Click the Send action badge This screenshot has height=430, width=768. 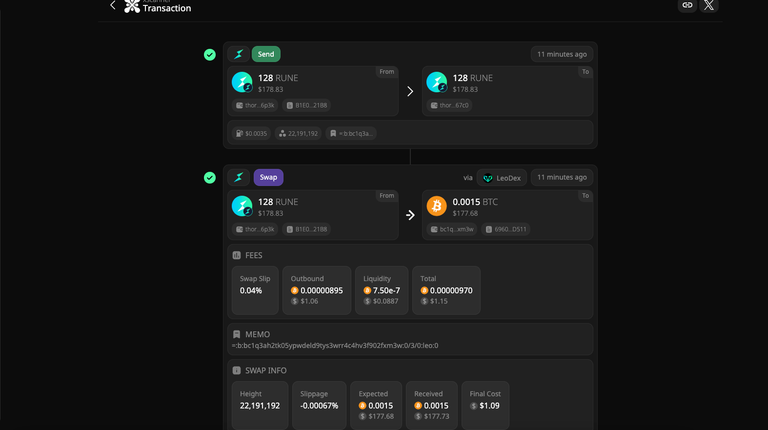point(266,54)
